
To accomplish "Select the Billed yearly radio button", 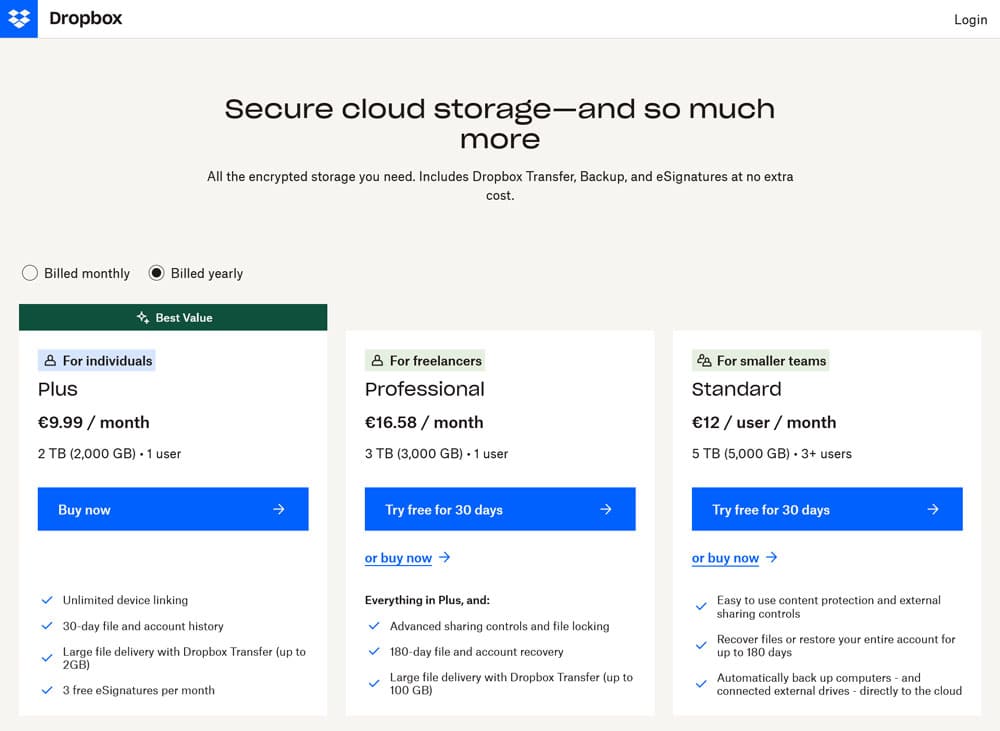I will pos(157,273).
